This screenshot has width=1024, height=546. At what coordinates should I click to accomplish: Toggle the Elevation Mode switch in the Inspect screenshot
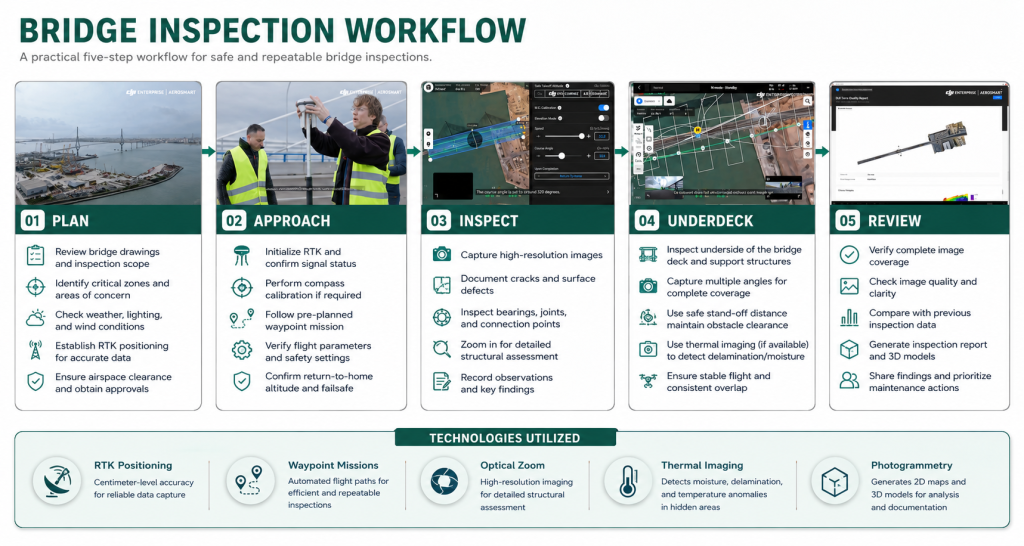pos(603,118)
